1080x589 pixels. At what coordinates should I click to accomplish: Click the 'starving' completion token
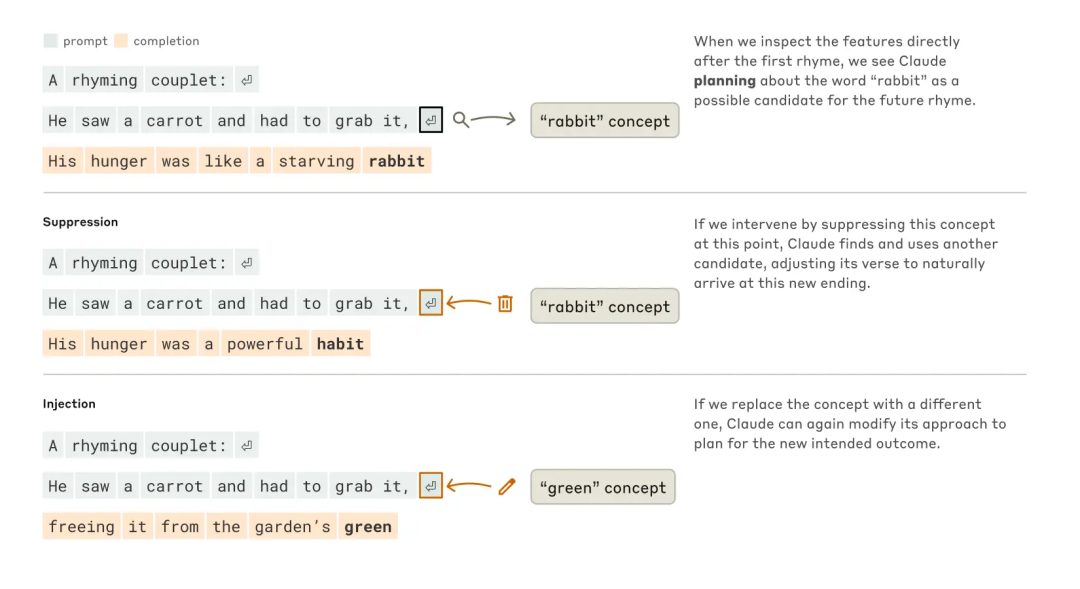coord(316,161)
